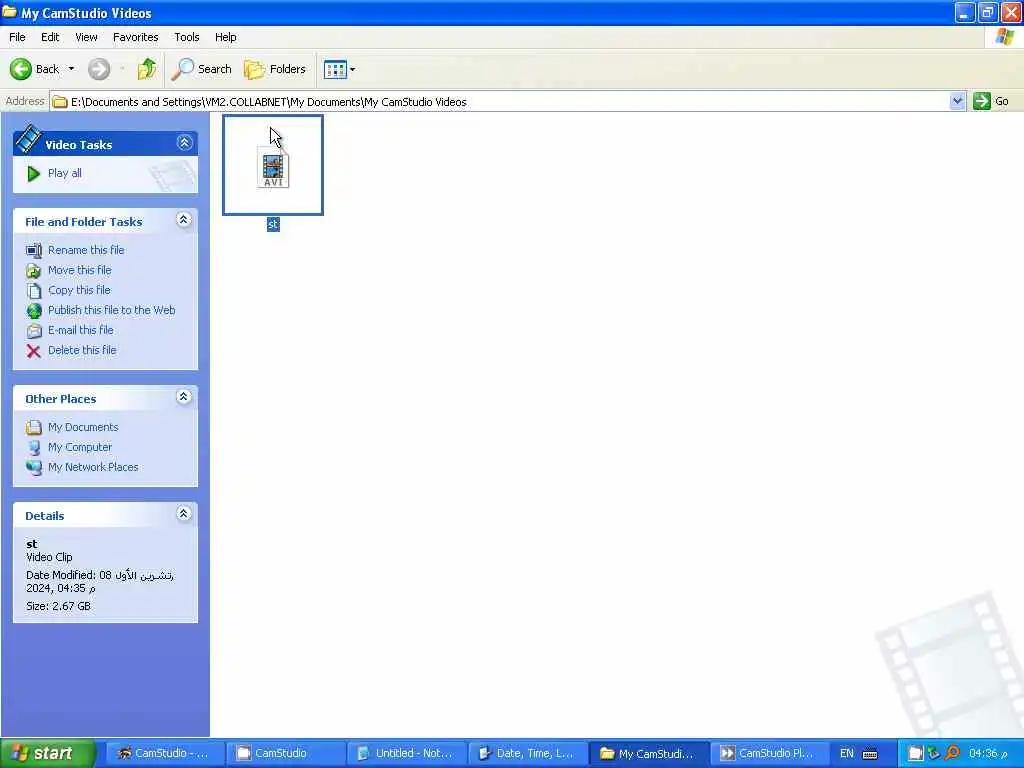Click the Publish to Web globe icon
The width and height of the screenshot is (1024, 768).
point(34,311)
